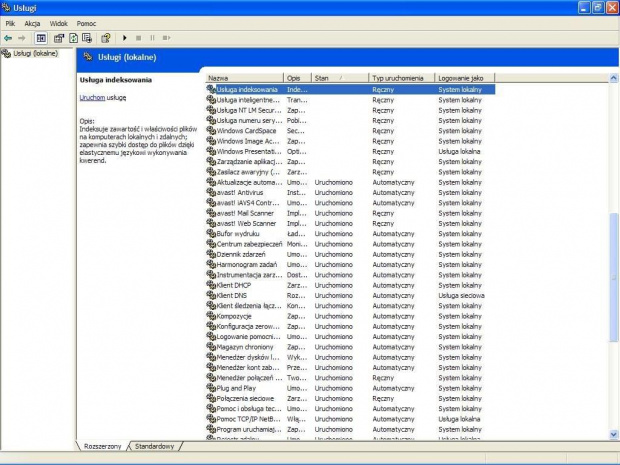Image resolution: width=620 pixels, height=465 pixels.
Task: Toggle the show/hide console tree toolbar icon
Action: (41, 38)
